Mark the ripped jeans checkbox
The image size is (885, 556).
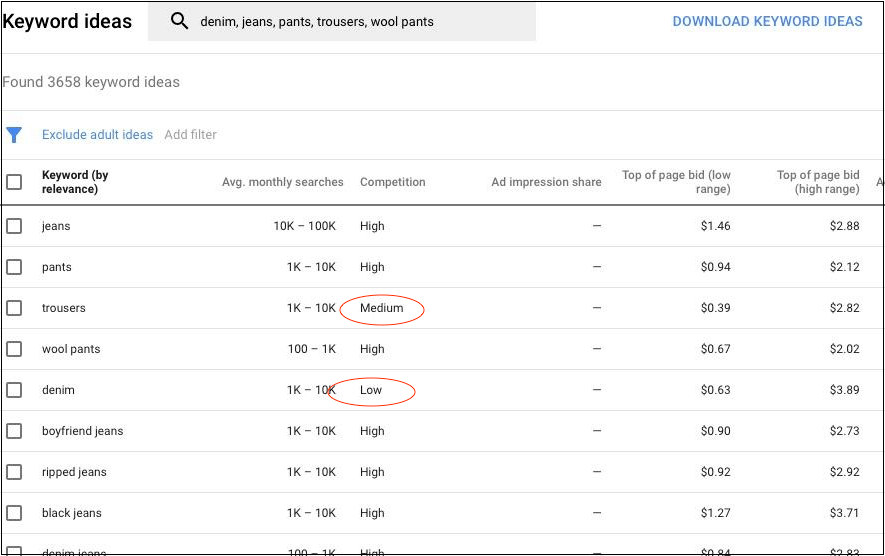(x=14, y=472)
